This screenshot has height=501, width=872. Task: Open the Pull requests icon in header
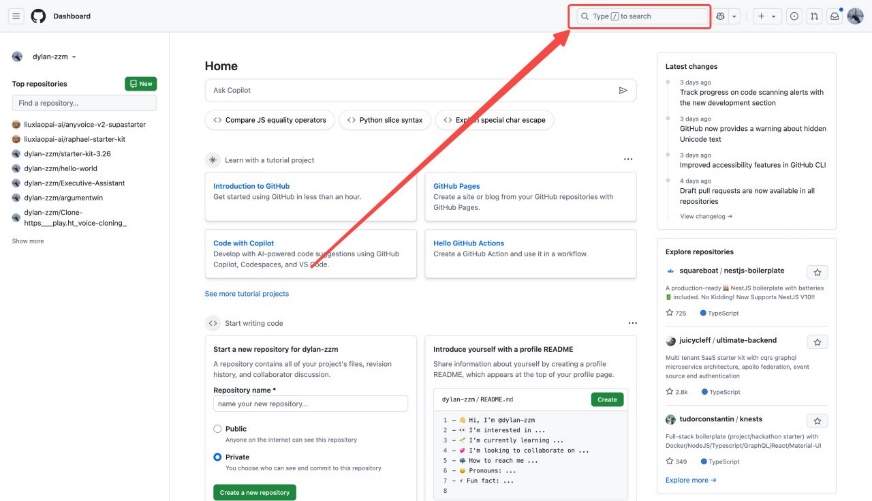(x=814, y=16)
